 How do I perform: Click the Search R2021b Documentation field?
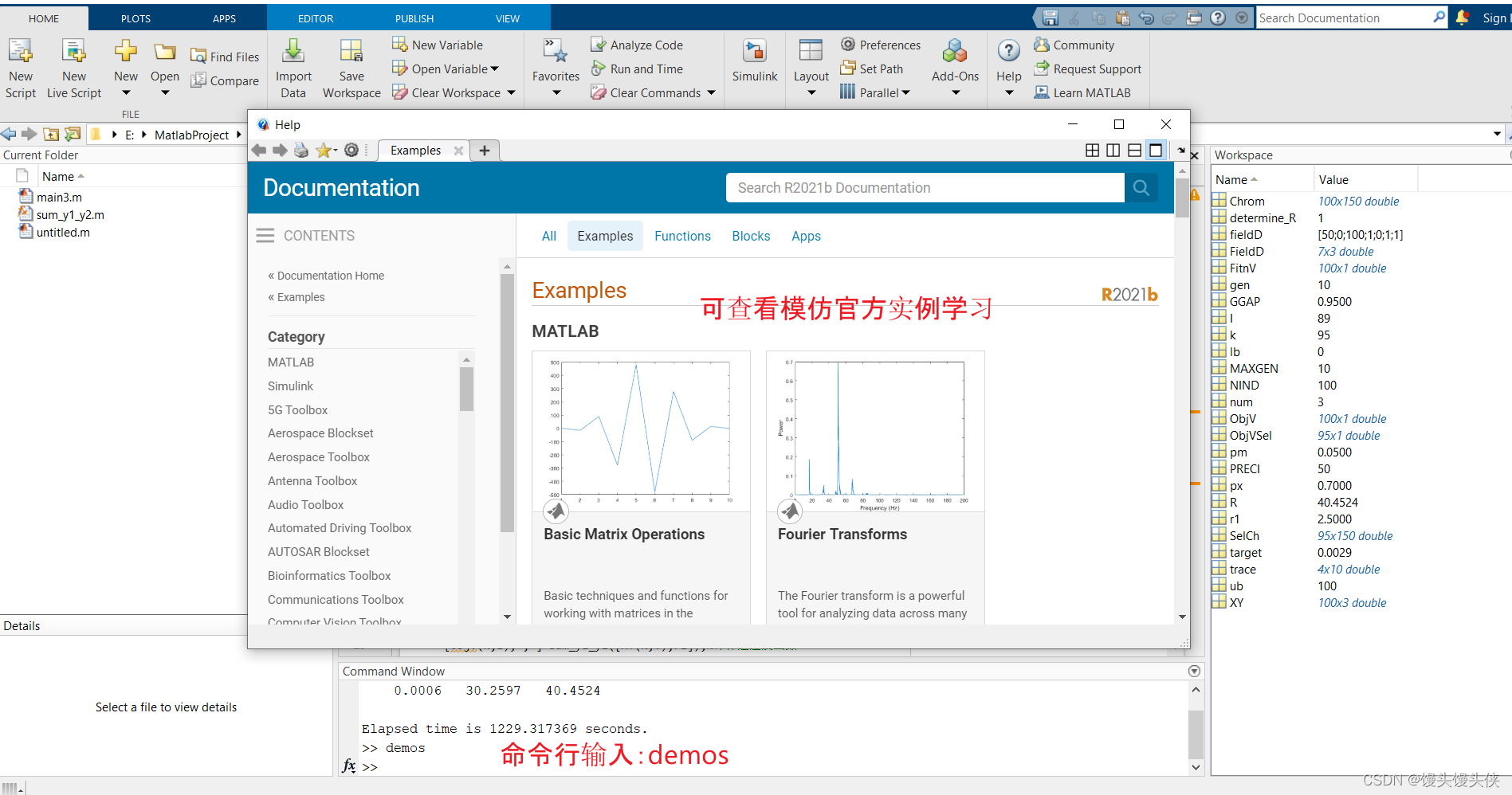pos(925,187)
